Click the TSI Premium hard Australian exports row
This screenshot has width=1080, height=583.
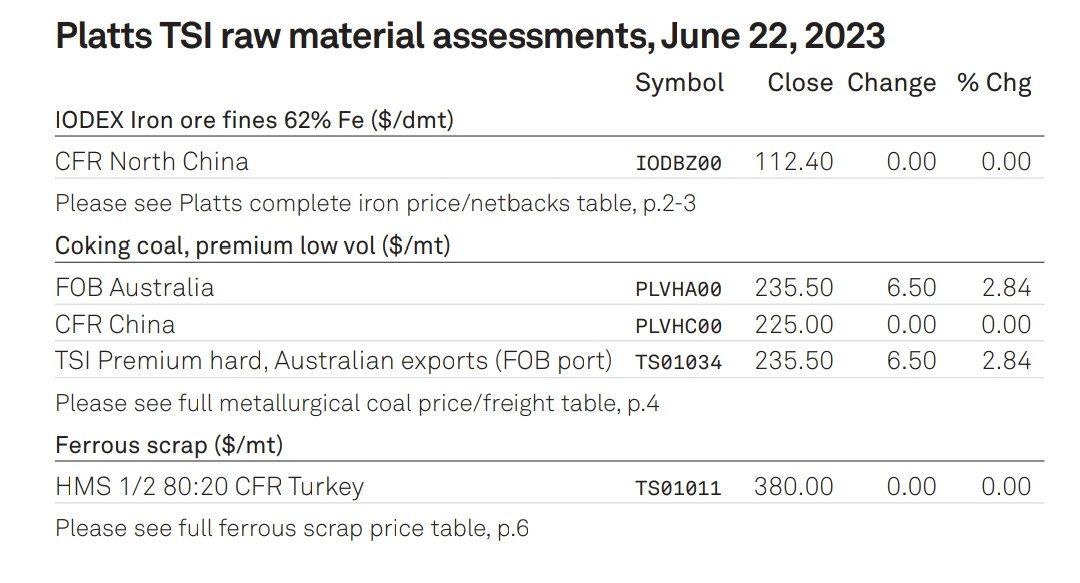(x=550, y=361)
